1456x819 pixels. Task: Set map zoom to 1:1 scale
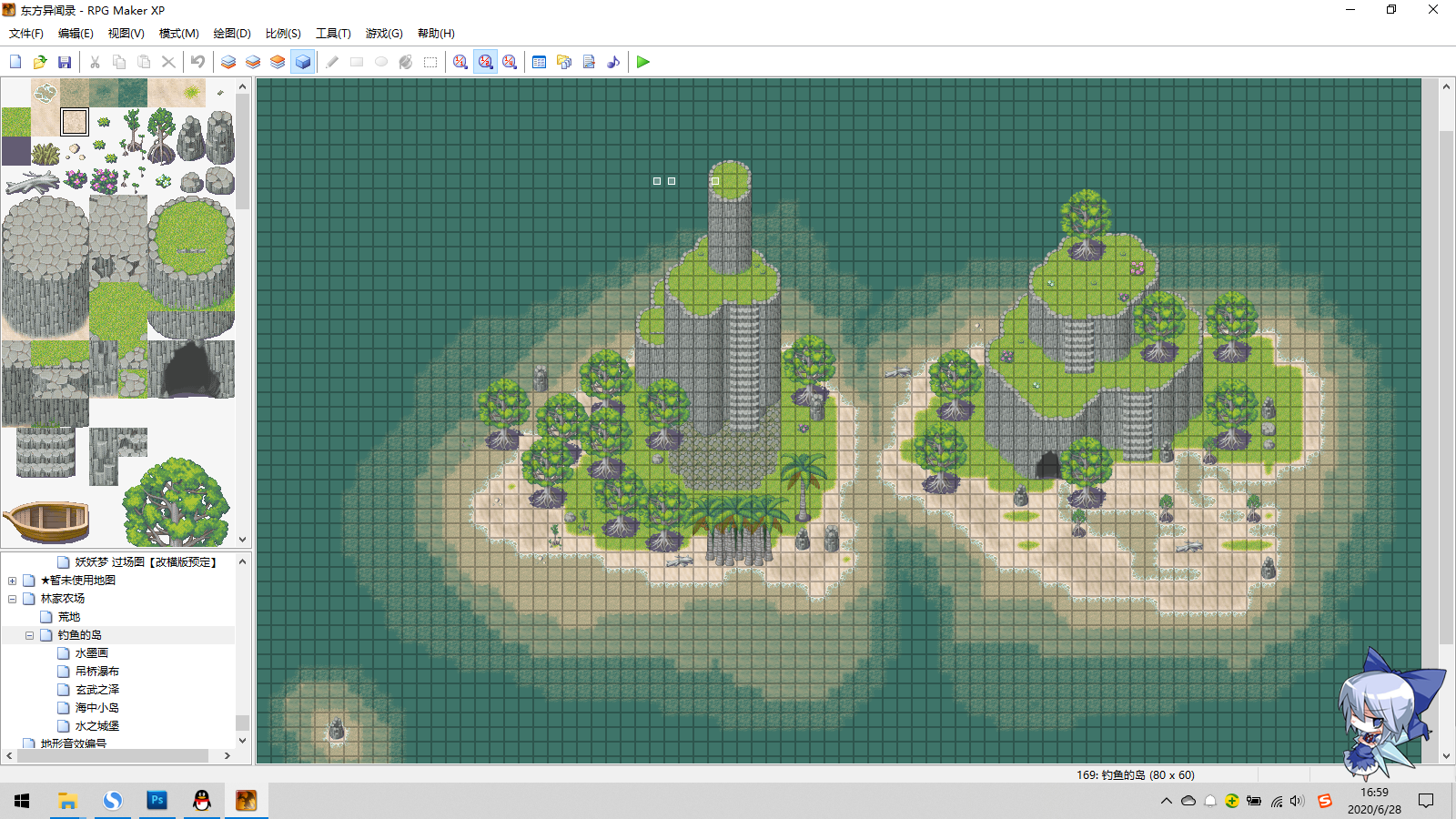tap(460, 62)
